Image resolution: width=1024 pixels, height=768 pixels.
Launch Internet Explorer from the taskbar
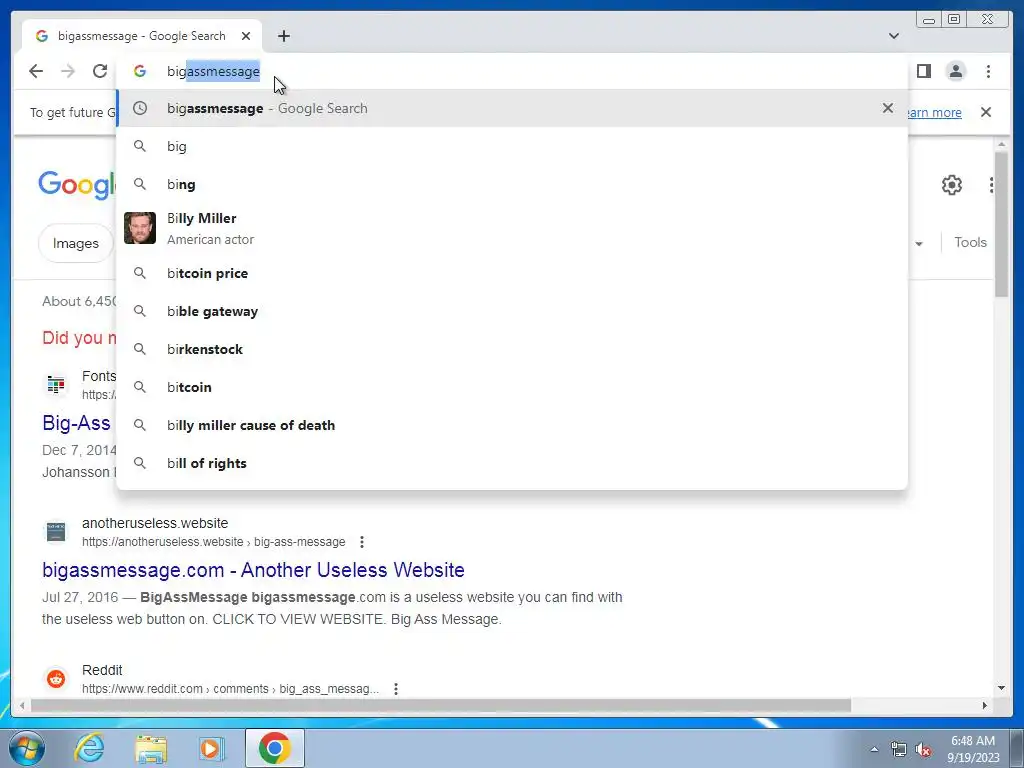pos(89,748)
